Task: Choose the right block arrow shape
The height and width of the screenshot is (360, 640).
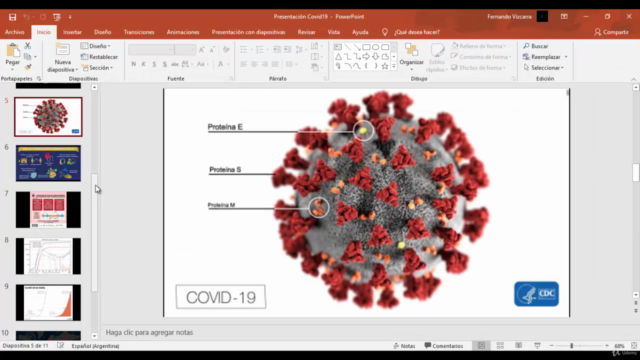Action: click(366, 57)
